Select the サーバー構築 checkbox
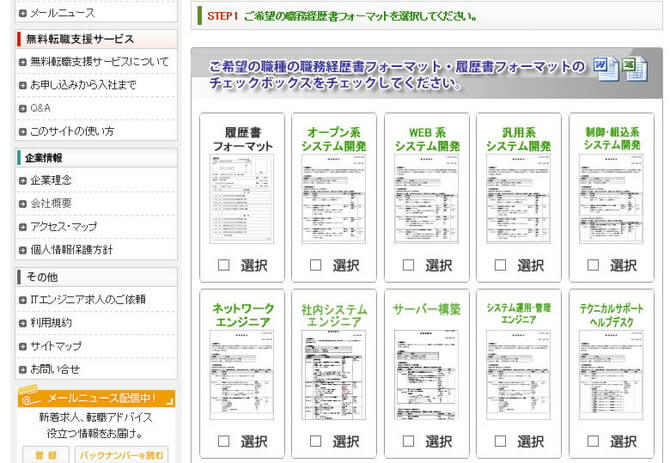Viewport: 670px width, 463px height. click(408, 441)
